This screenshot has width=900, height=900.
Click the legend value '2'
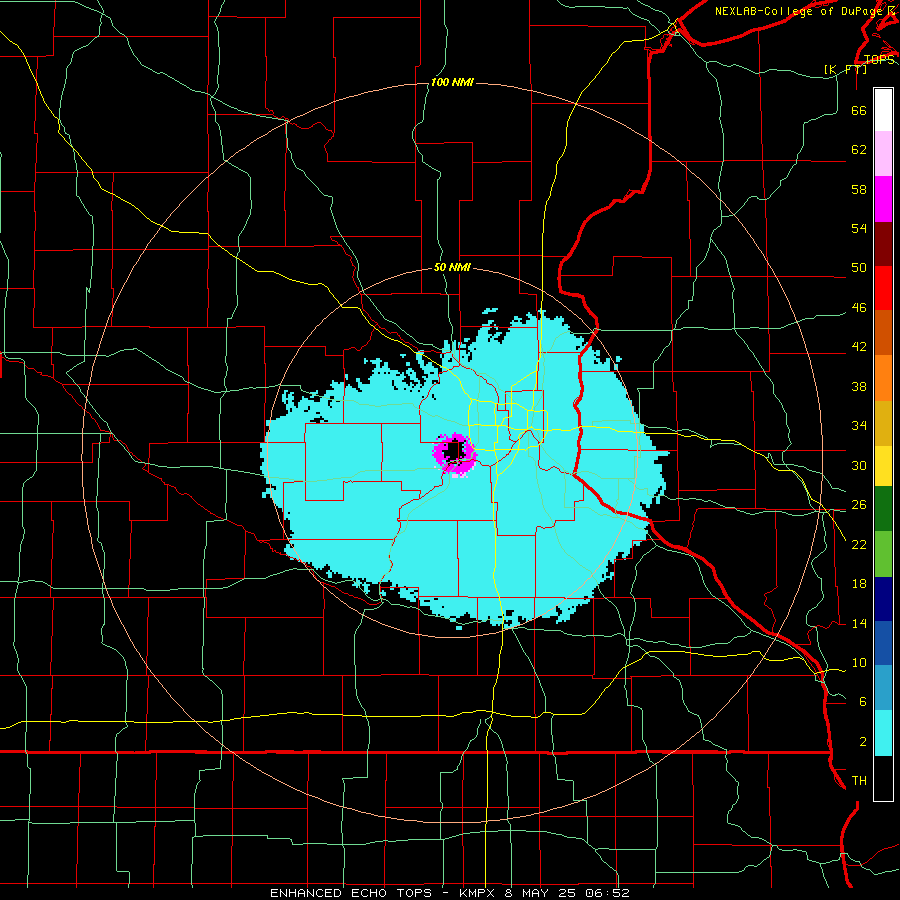[863, 742]
